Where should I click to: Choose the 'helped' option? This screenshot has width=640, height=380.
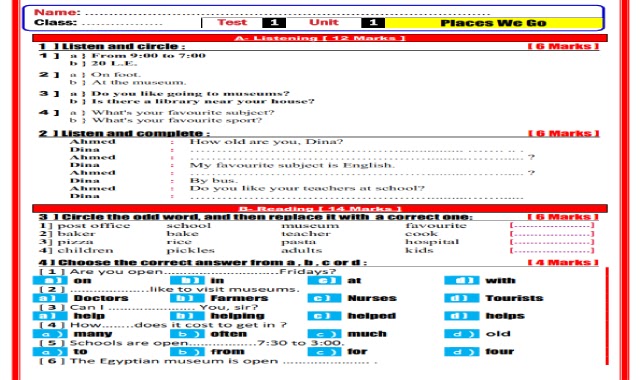tap(371, 316)
